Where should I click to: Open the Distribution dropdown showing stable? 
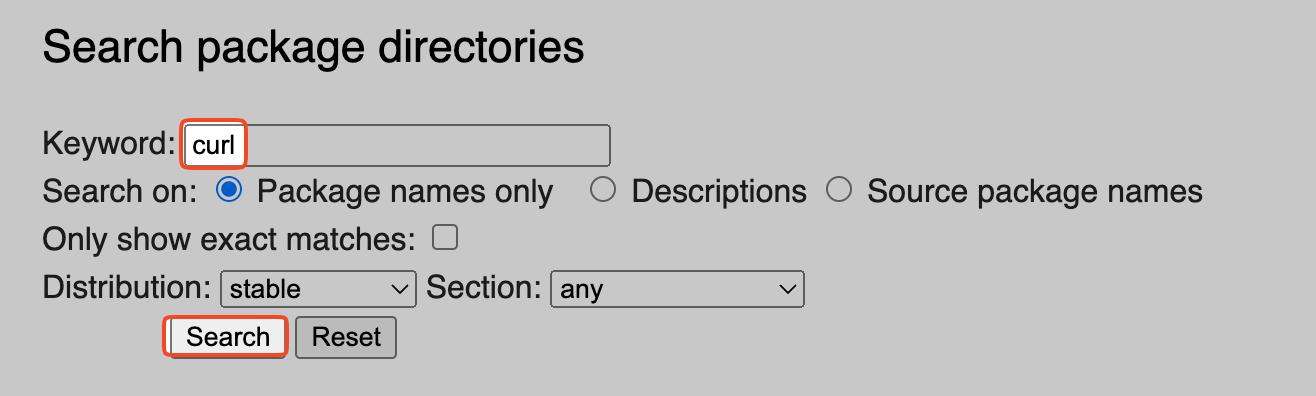[x=318, y=289]
